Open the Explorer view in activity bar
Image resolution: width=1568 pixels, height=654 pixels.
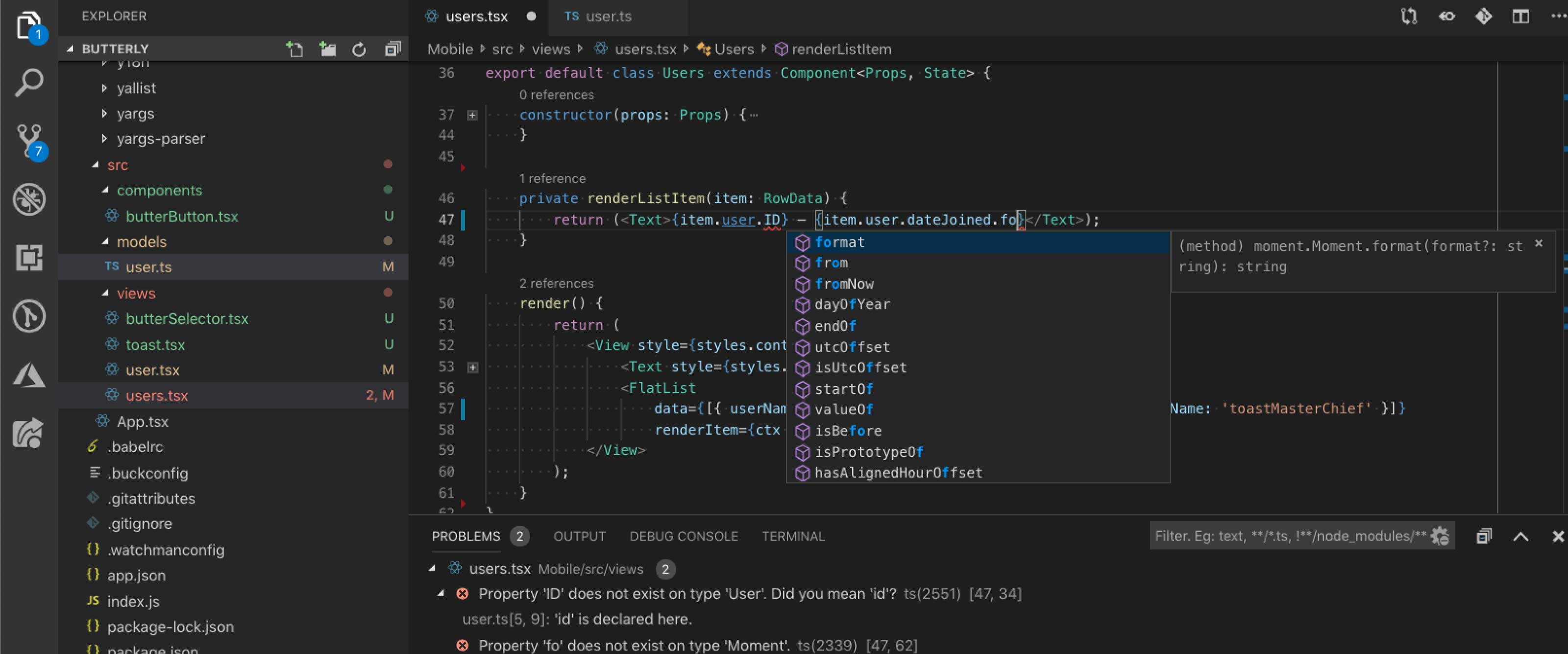point(28,25)
